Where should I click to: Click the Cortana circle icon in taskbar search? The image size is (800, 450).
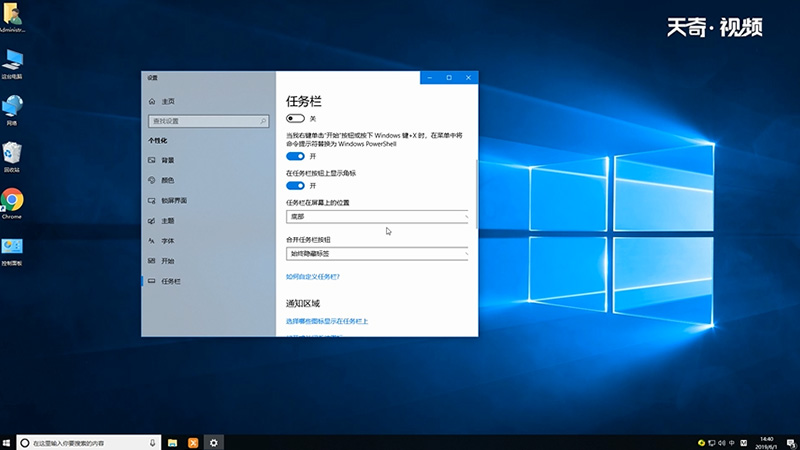pyautogui.click(x=24, y=443)
